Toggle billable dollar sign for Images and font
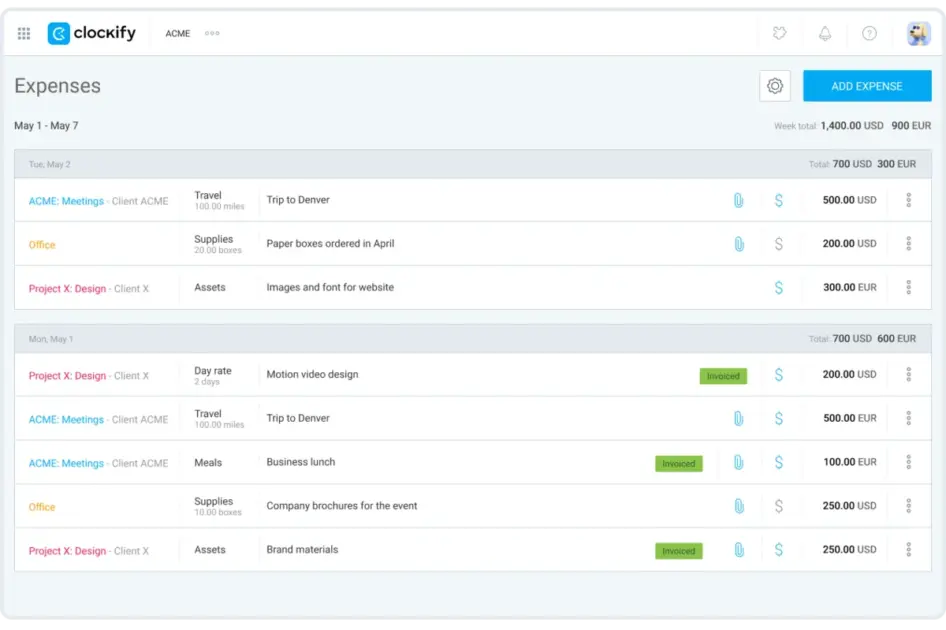The image size is (946, 630). (778, 287)
